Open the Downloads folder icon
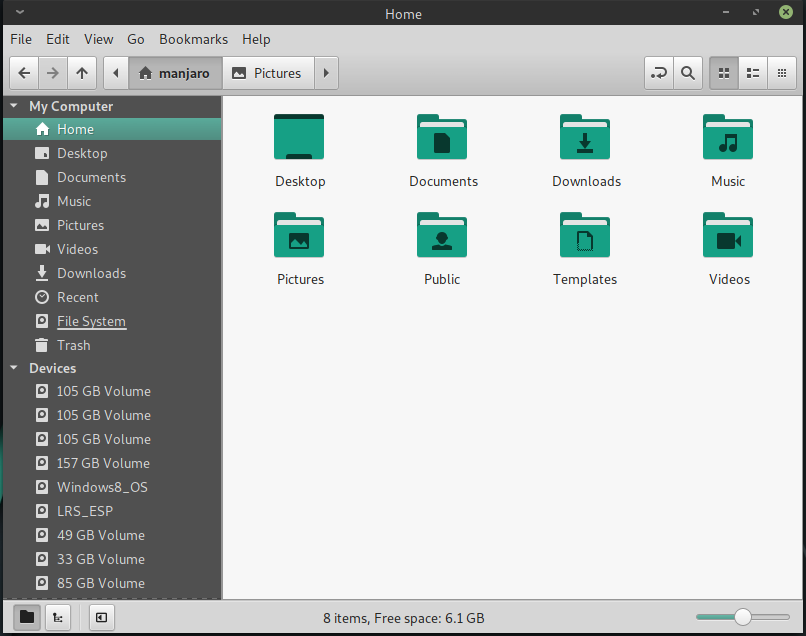Screen dimensions: 806x636 click(585, 137)
